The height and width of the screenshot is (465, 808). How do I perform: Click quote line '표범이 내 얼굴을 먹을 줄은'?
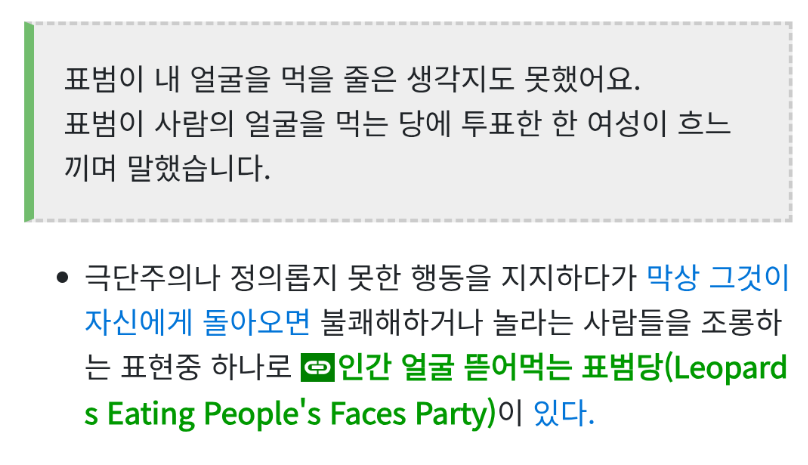coord(230,79)
